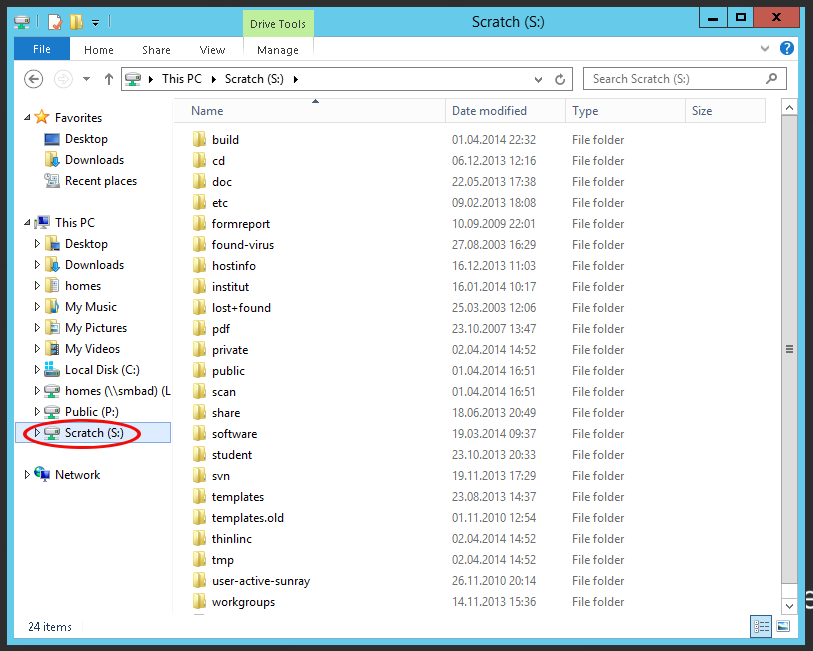The height and width of the screenshot is (651, 813).
Task: Switch to Large icons view in status bar
Action: [783, 626]
